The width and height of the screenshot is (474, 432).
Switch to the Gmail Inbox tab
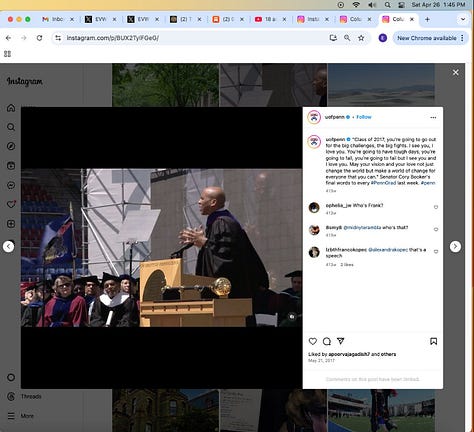click(58, 19)
